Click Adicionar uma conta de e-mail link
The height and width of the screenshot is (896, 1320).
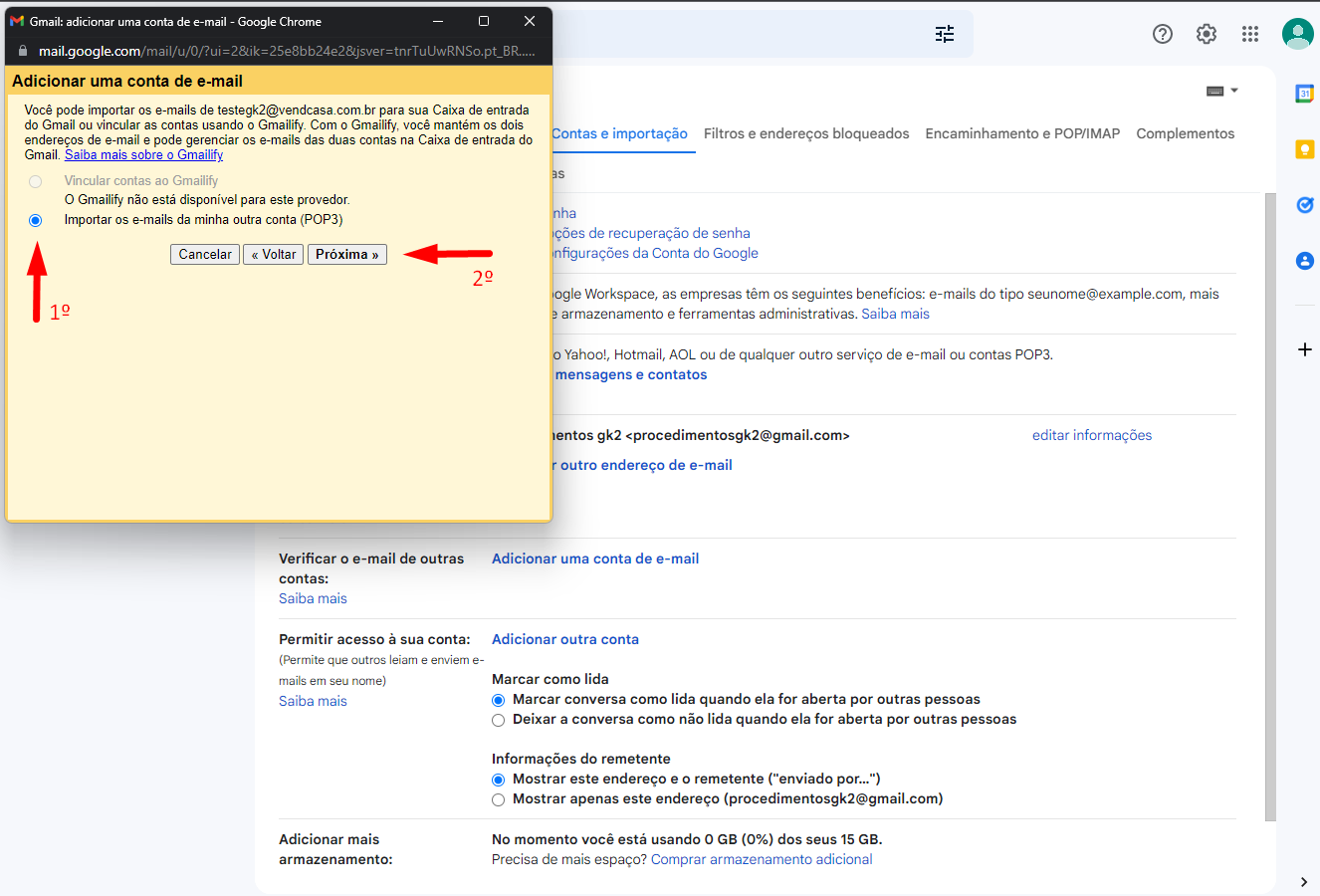pyautogui.click(x=595, y=559)
